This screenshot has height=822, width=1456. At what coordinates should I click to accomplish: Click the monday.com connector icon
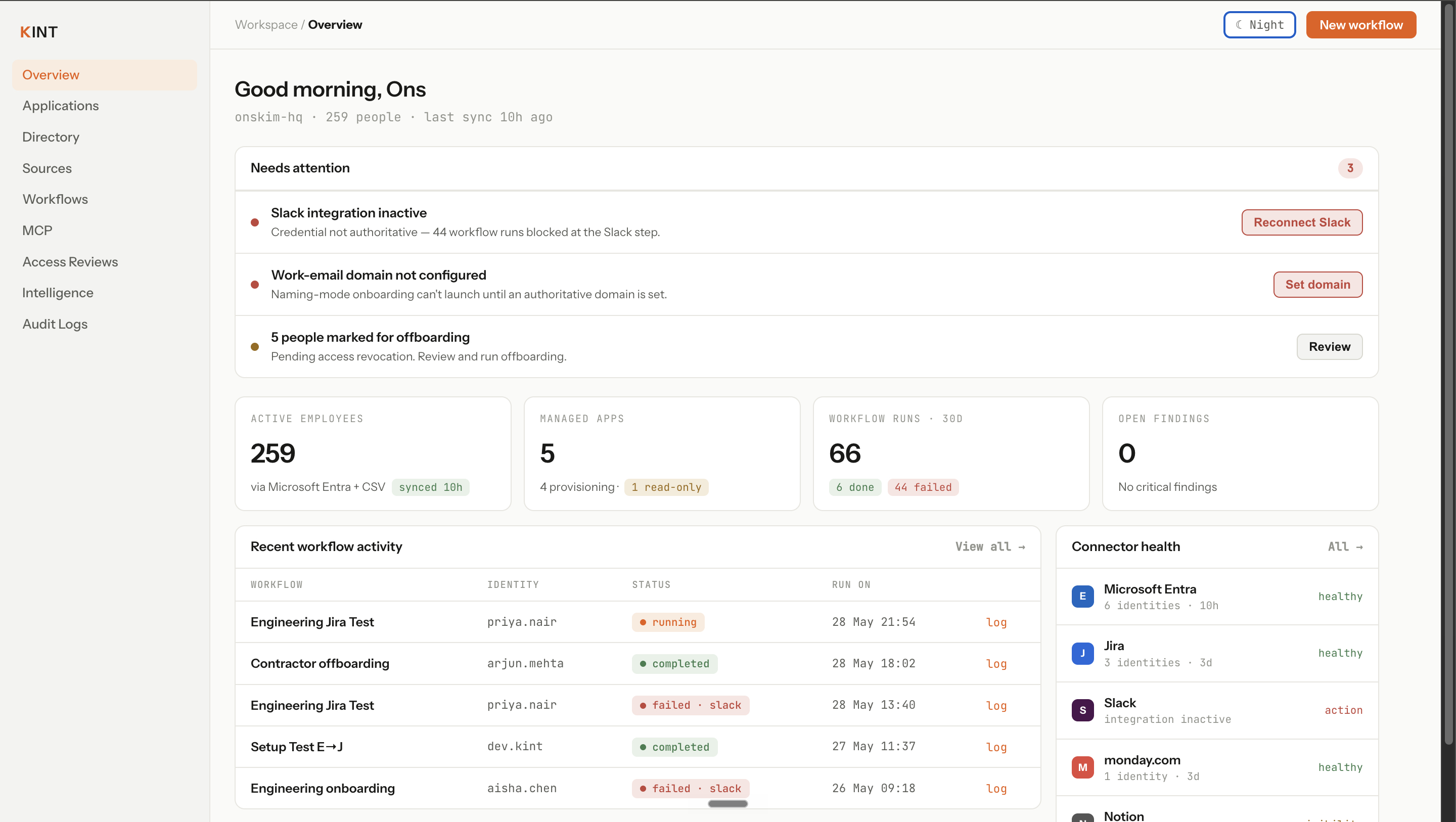pyautogui.click(x=1082, y=767)
